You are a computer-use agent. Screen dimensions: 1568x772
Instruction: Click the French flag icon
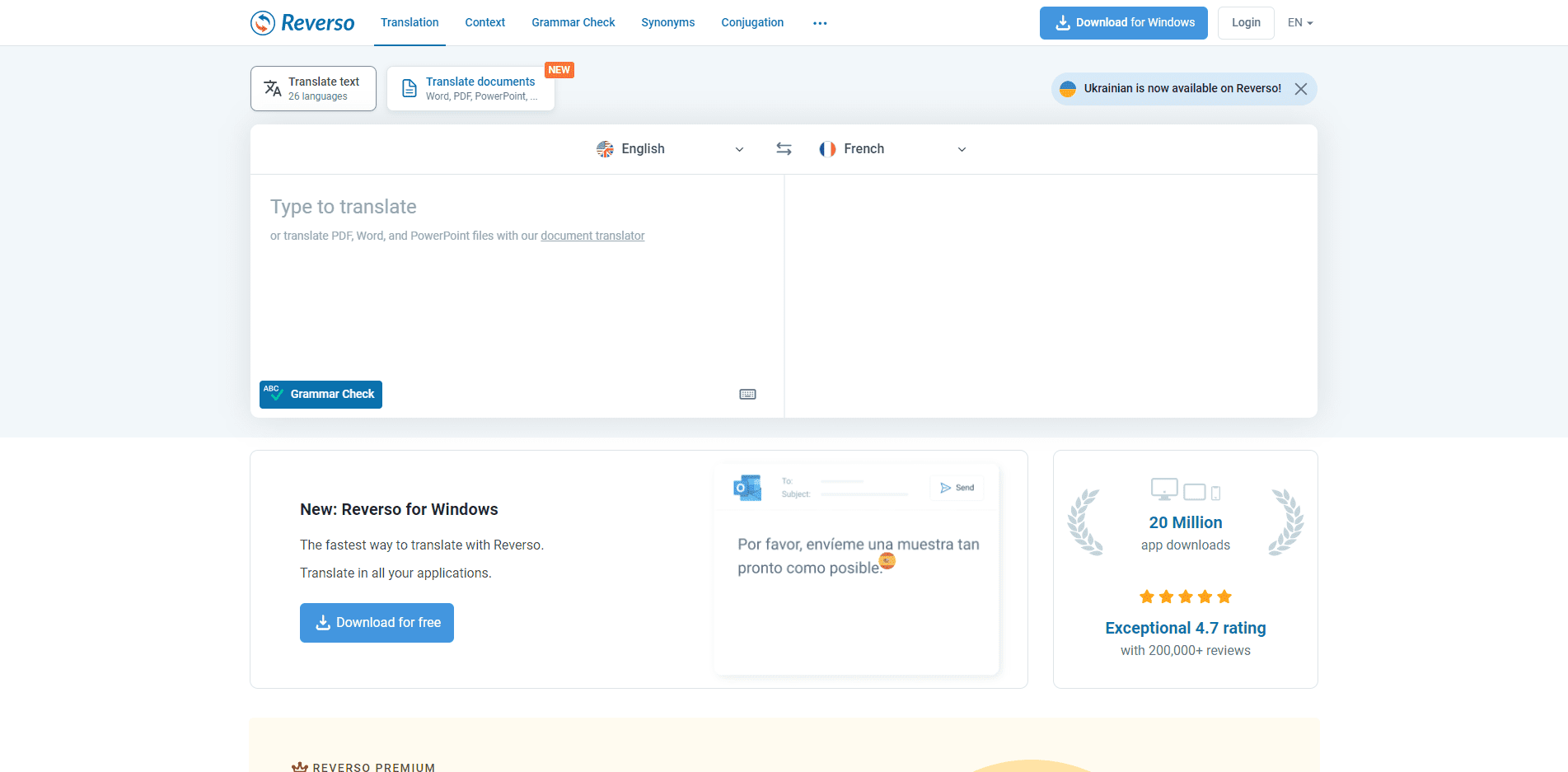[x=827, y=148]
